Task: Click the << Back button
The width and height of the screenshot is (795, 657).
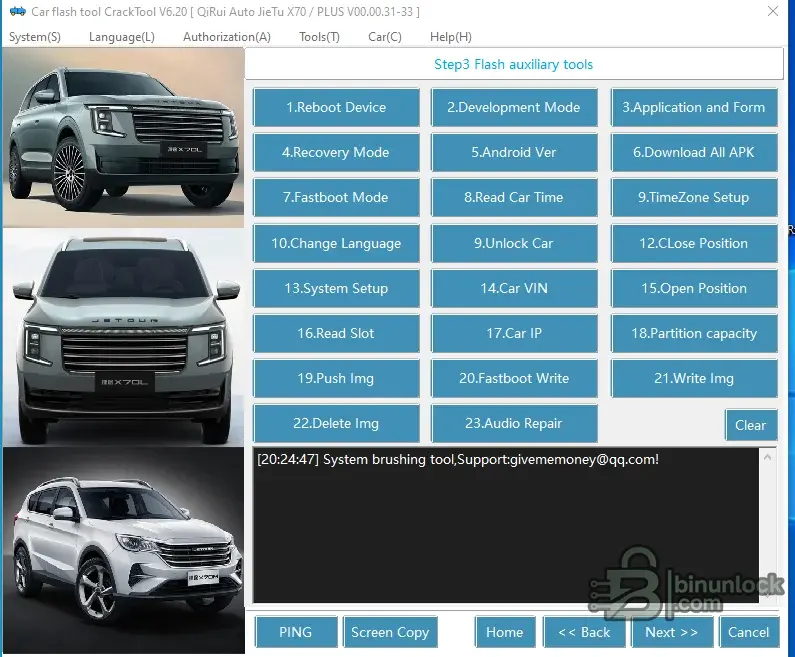Action: pos(584,632)
